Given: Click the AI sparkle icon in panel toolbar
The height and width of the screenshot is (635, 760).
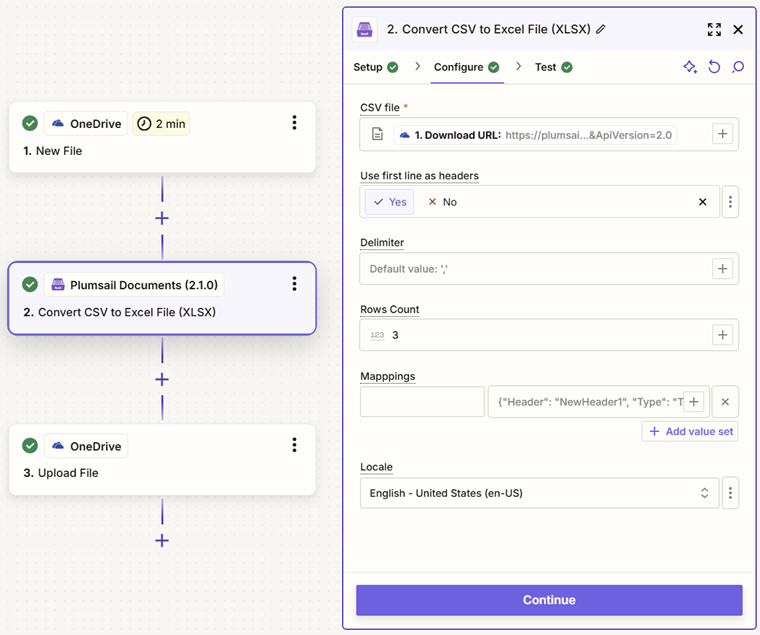Looking at the screenshot, I should (x=690, y=67).
